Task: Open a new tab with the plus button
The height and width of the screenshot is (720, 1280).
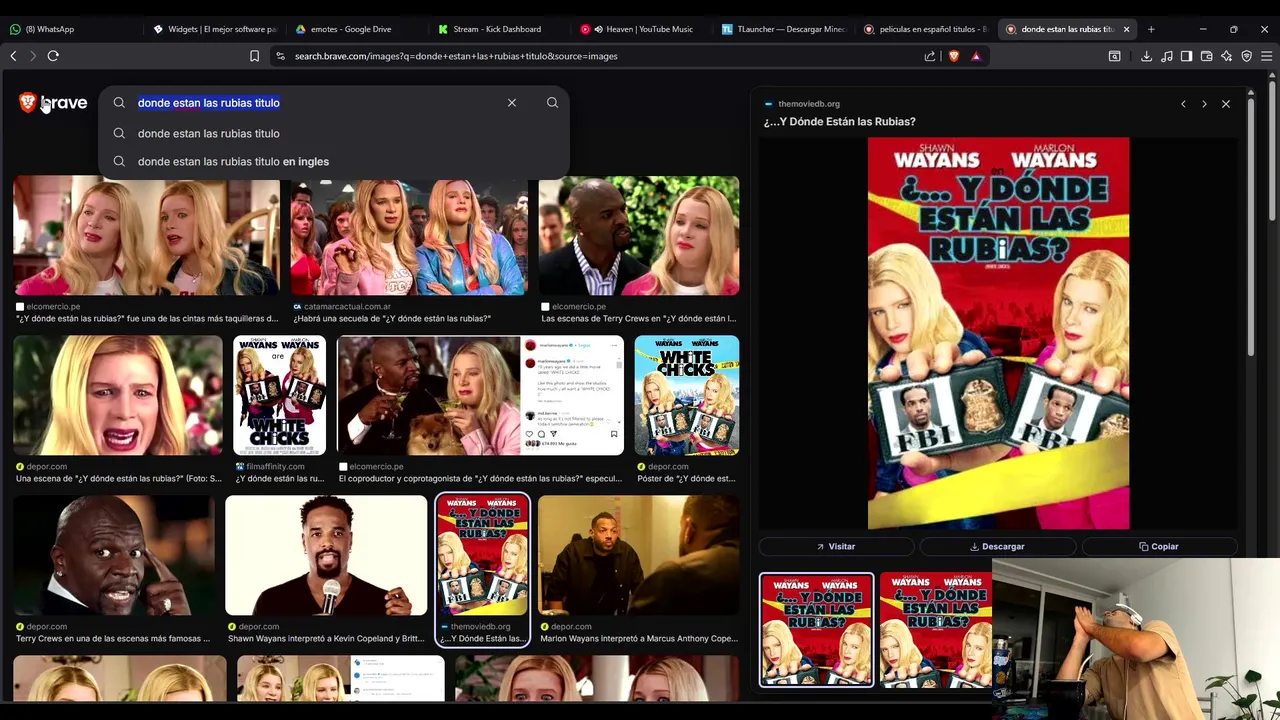Action: [x=1151, y=29]
